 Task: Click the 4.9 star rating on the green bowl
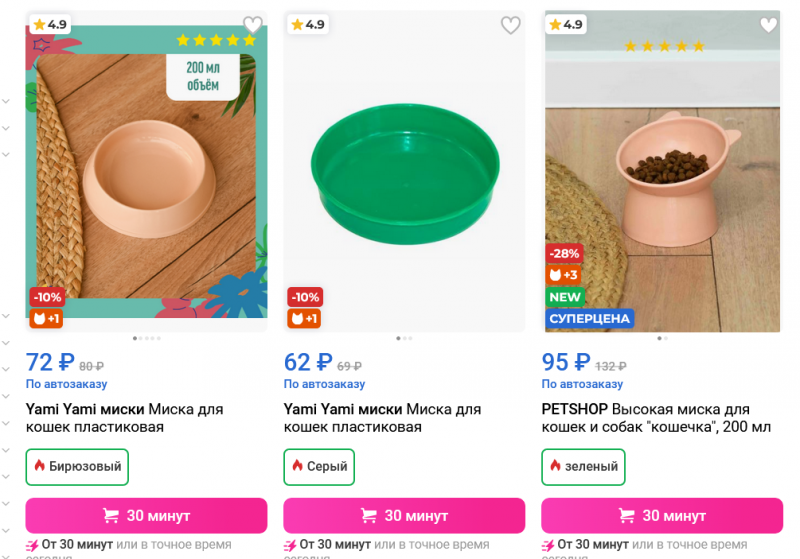click(x=307, y=24)
